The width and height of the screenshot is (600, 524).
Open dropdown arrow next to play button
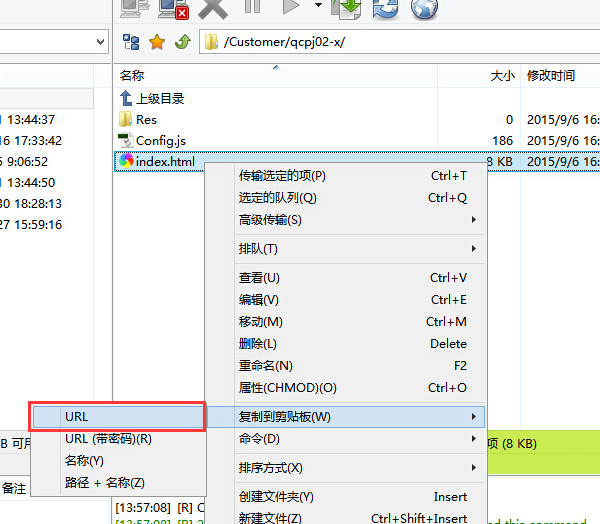318,6
